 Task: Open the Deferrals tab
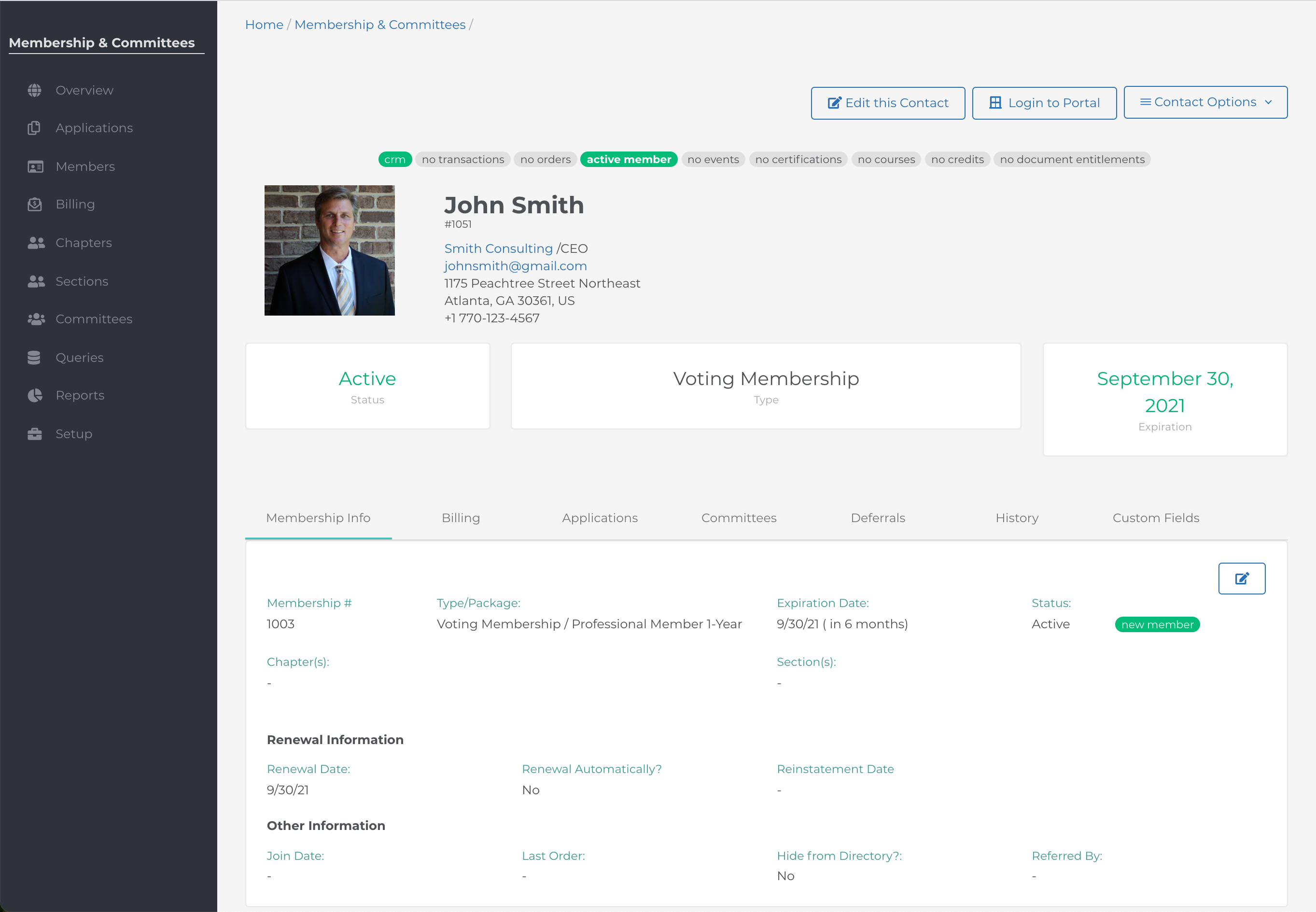click(878, 518)
